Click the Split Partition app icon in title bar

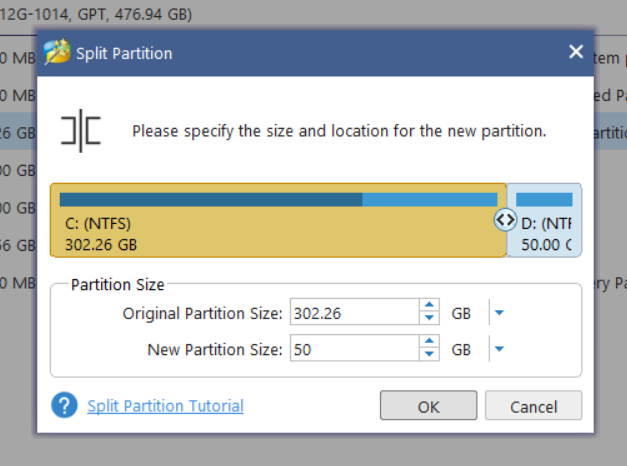pos(58,53)
